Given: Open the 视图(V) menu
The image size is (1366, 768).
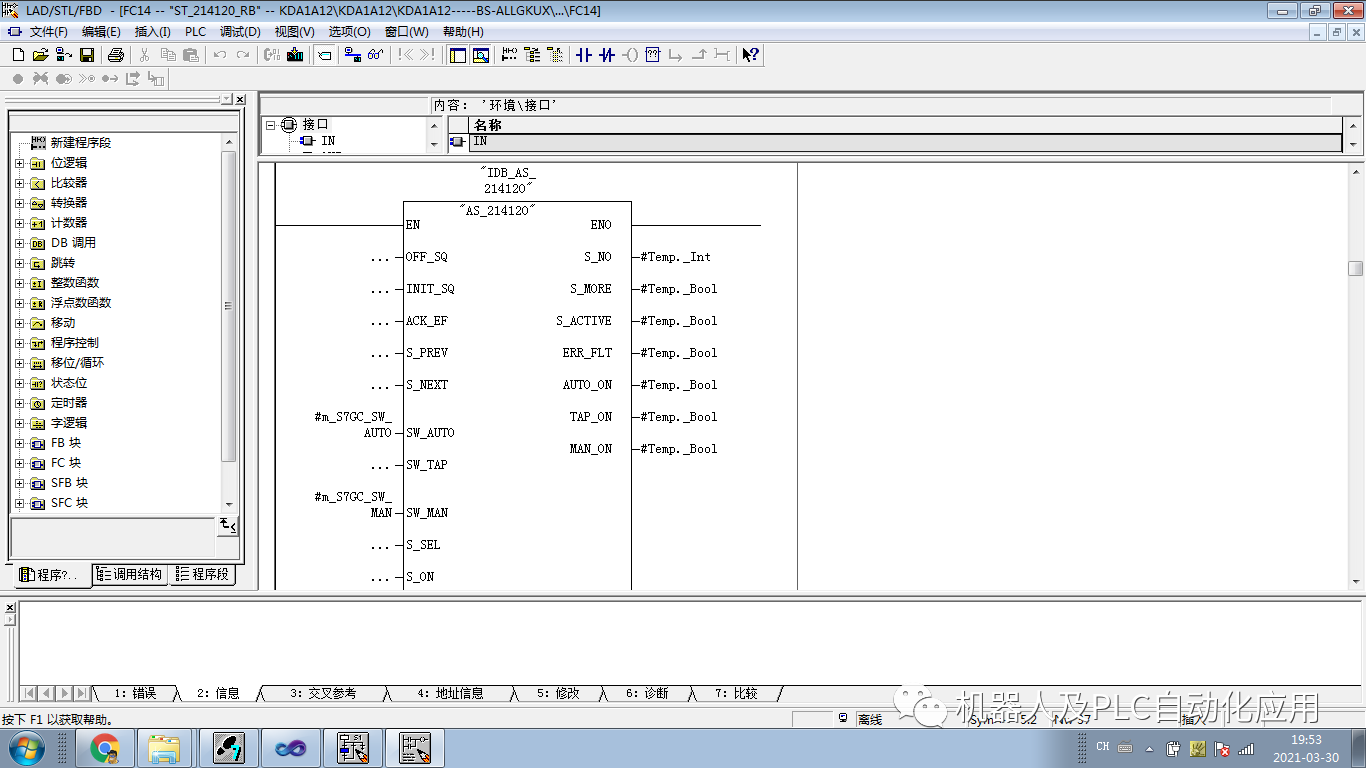Looking at the screenshot, I should pos(295,32).
